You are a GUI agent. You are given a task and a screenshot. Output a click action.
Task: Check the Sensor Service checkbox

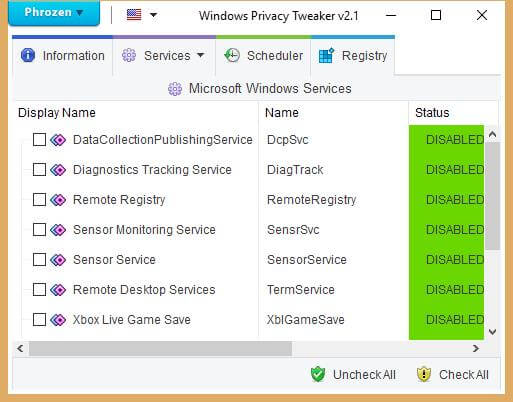click(39, 260)
